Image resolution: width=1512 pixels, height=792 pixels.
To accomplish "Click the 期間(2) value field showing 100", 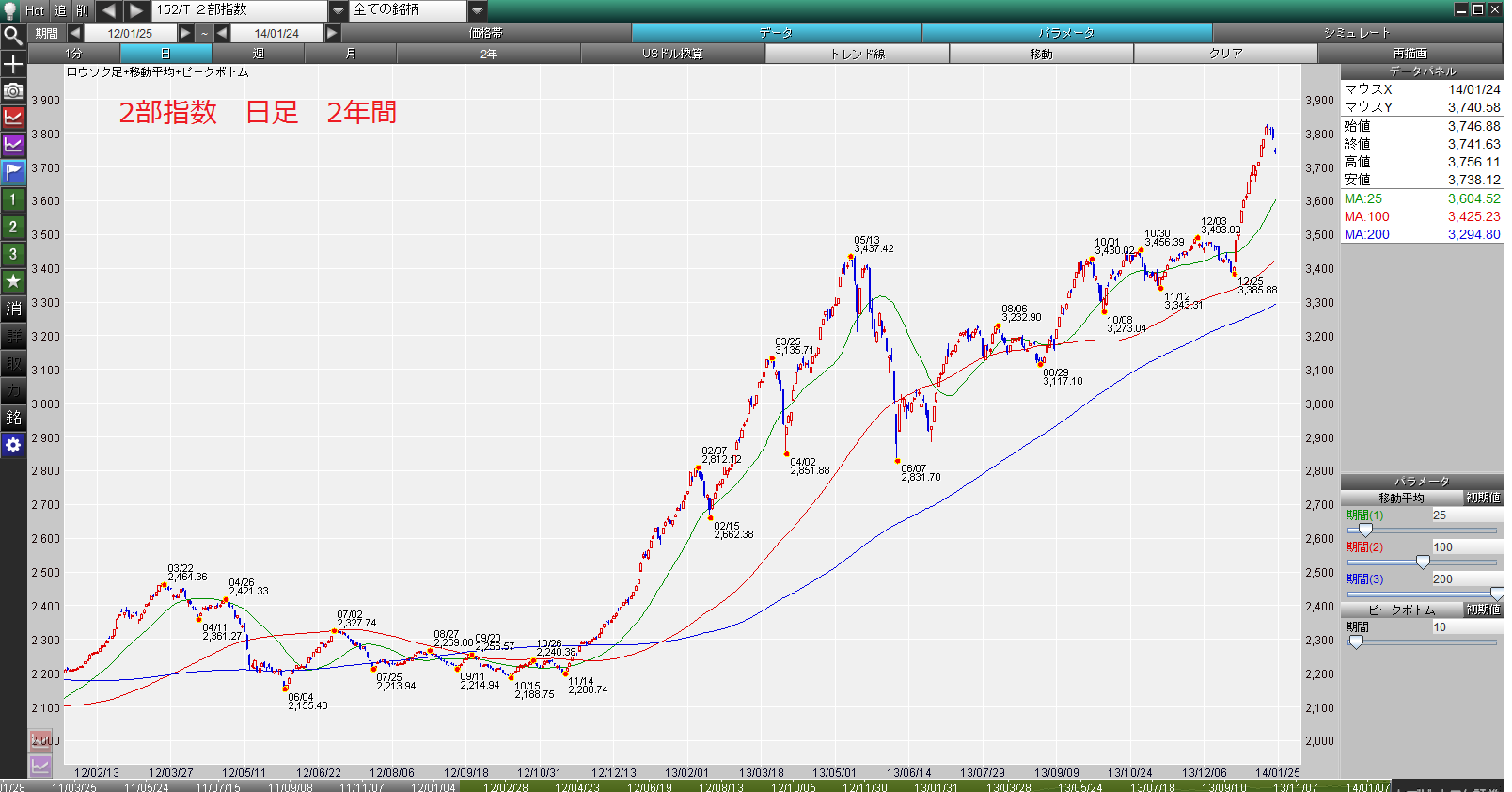I will click(x=1467, y=547).
